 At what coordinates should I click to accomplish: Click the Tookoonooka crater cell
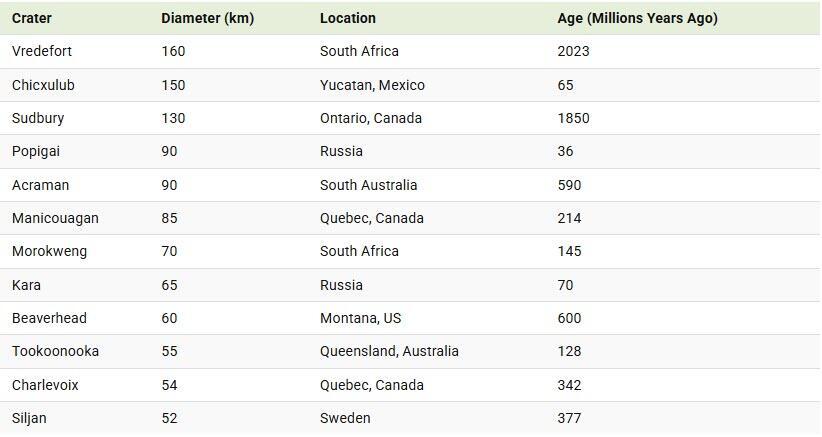[x=55, y=351]
